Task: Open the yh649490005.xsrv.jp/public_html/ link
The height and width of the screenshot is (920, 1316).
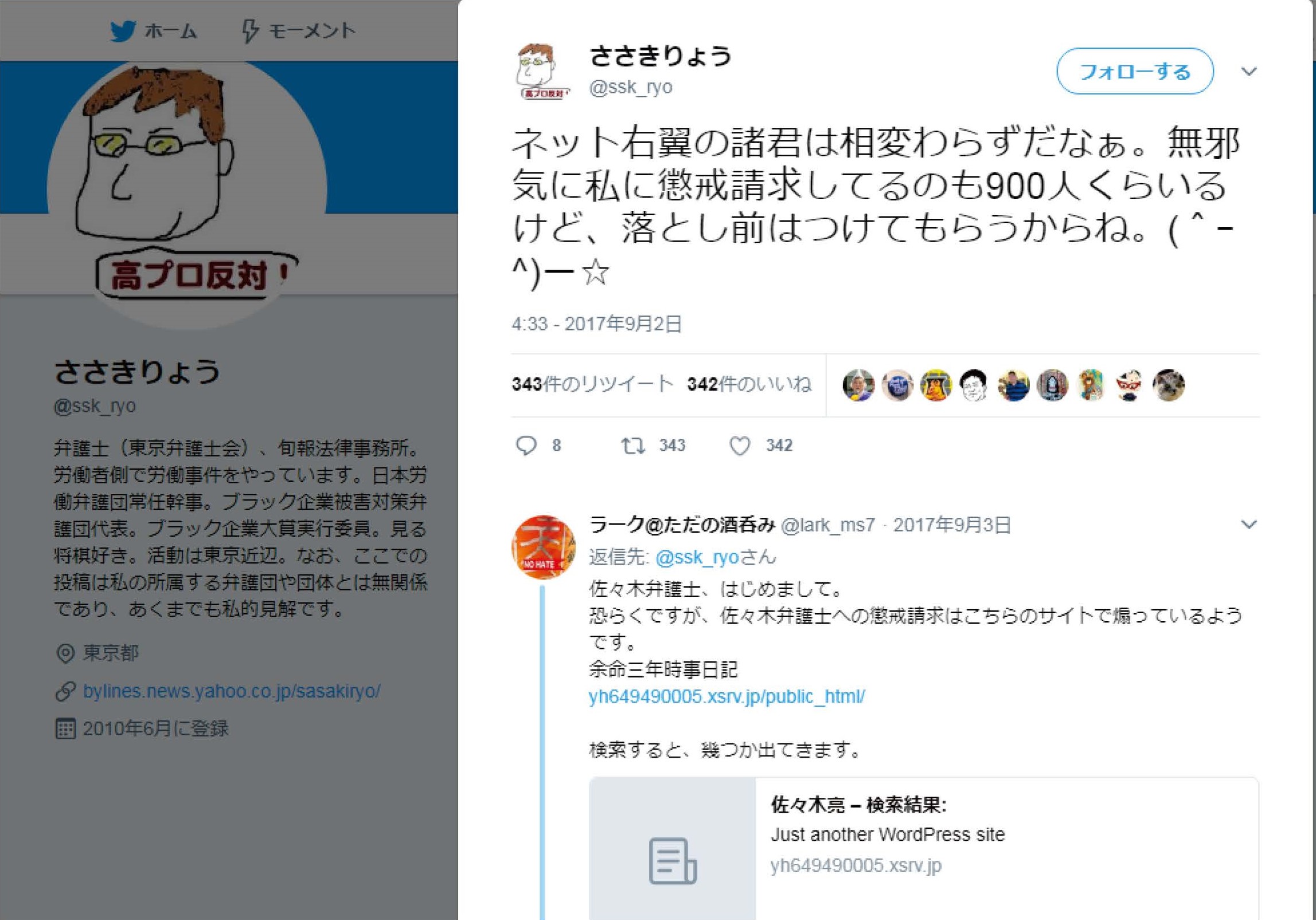Action: 727,696
